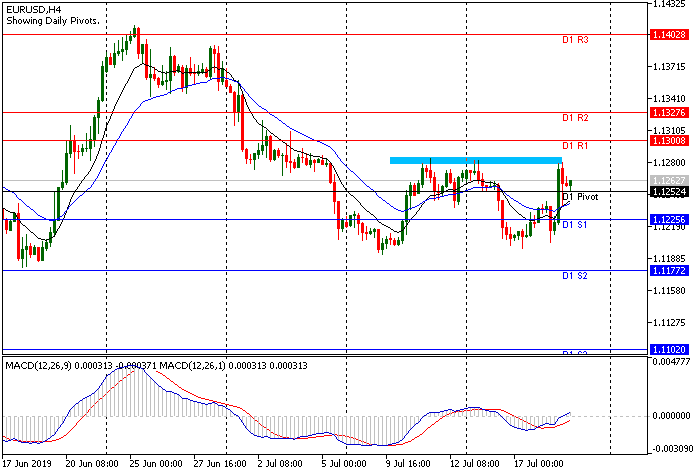The height and width of the screenshot is (475, 700).
Task: Select the blue 1.11020 price tag
Action: point(666,348)
